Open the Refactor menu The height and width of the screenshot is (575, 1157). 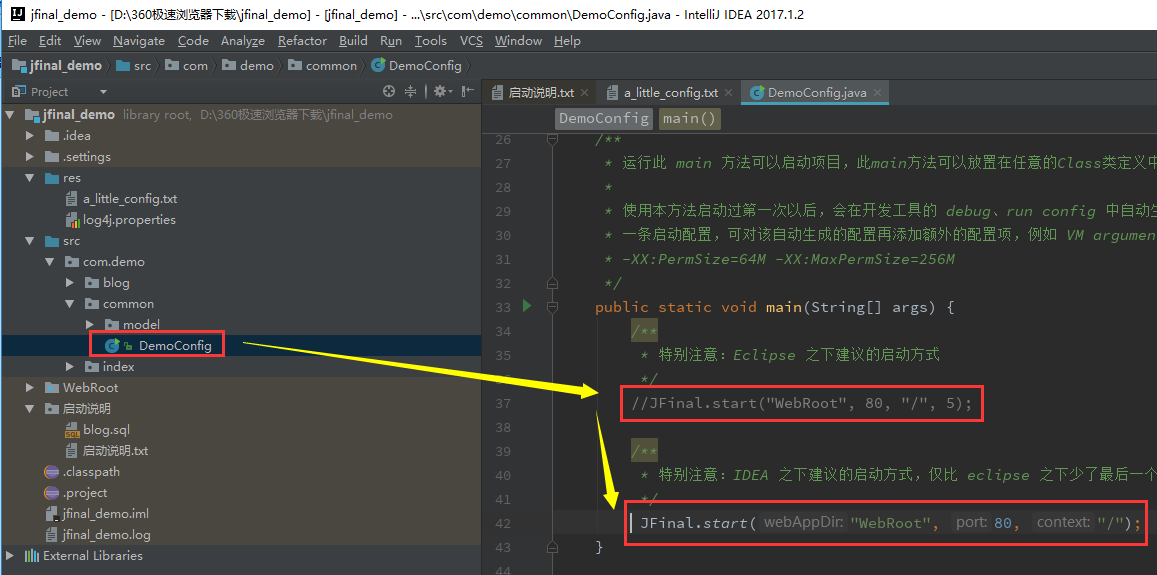pos(303,41)
